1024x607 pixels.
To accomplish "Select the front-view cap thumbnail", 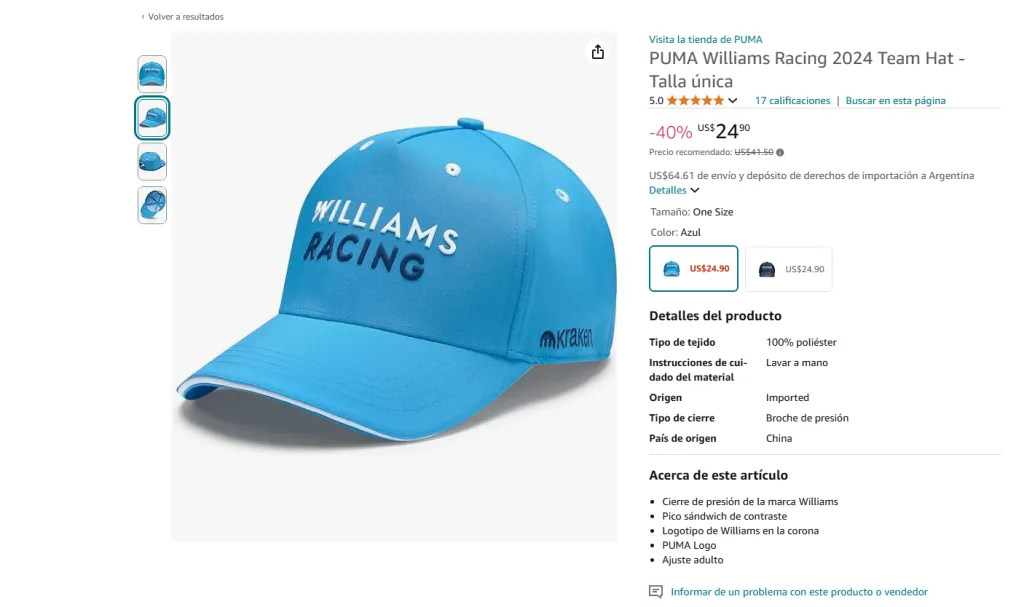I will (152, 74).
